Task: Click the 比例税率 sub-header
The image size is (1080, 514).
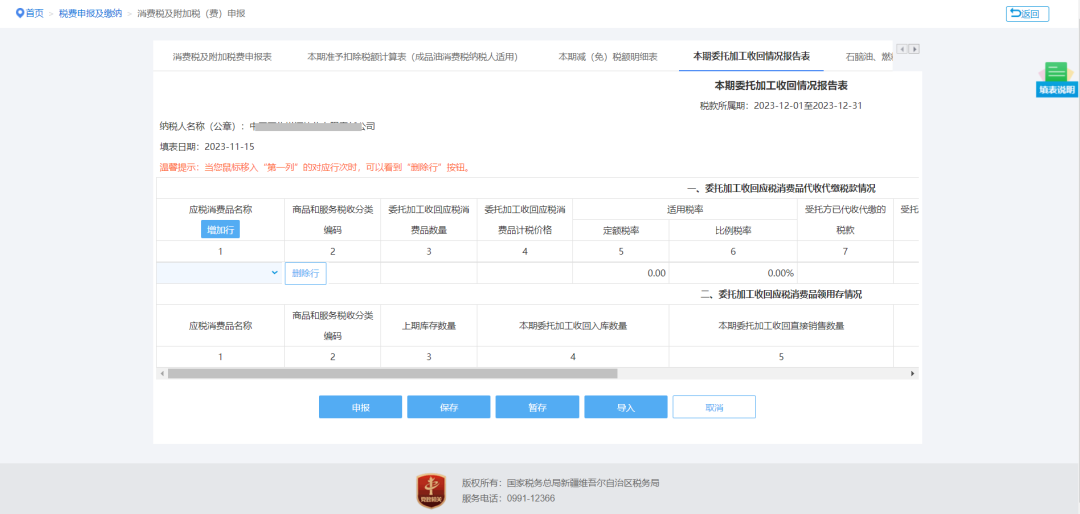Action: pos(733,230)
